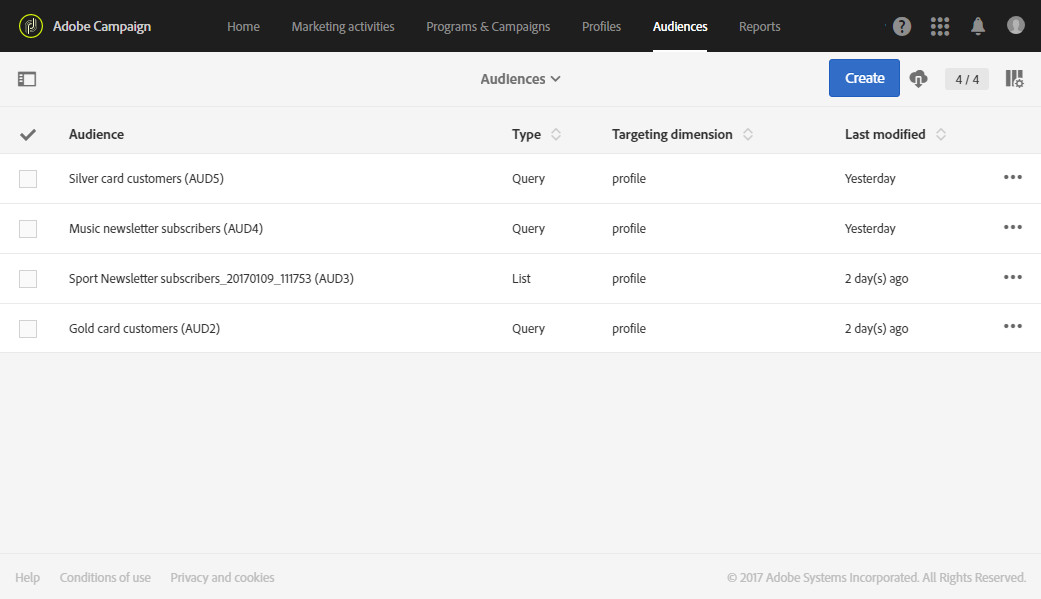Open the help question mark icon
Image resolution: width=1041 pixels, height=599 pixels.
(x=902, y=27)
